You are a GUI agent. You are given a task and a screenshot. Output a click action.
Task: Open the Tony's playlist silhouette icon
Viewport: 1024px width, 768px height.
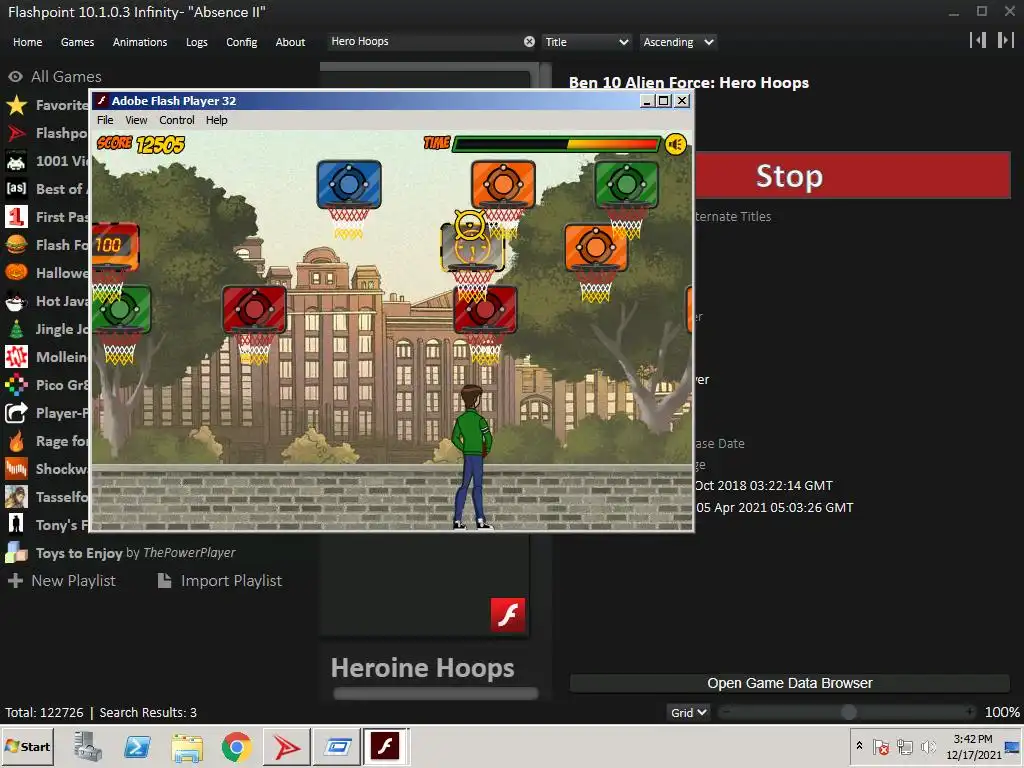point(16,525)
